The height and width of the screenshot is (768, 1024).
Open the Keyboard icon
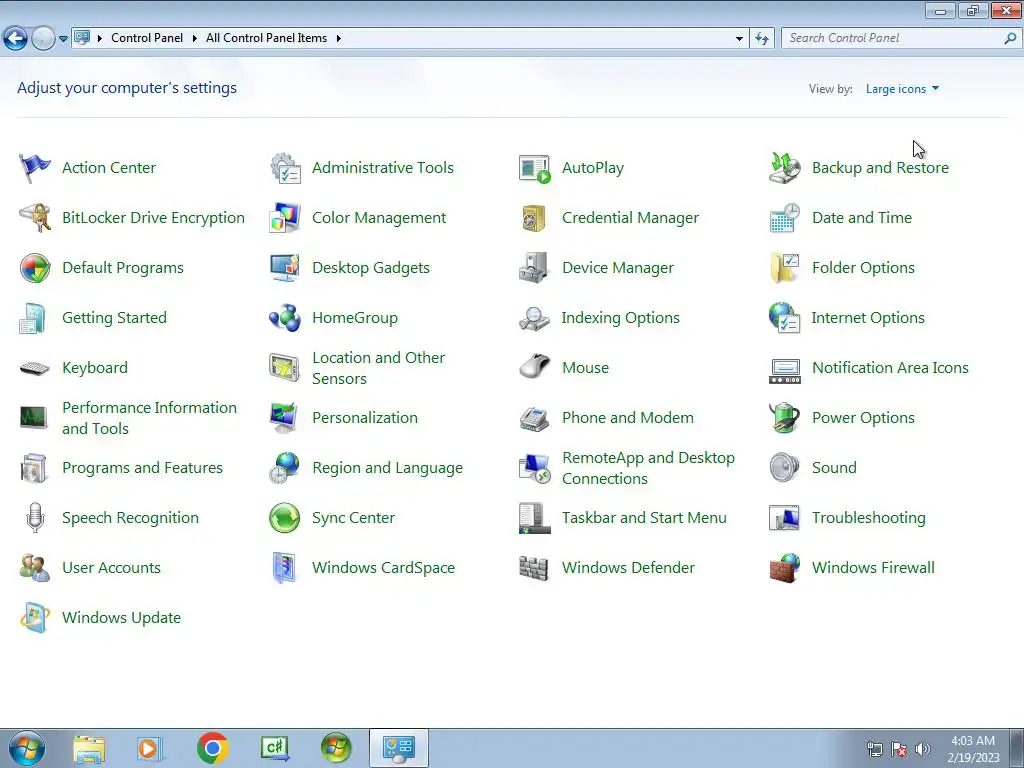35,368
